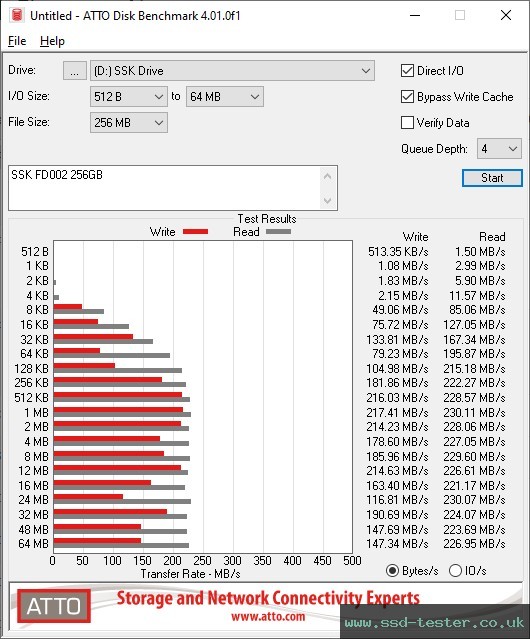Open the Queue Depth dropdown
This screenshot has height=639, width=530.
(x=499, y=149)
